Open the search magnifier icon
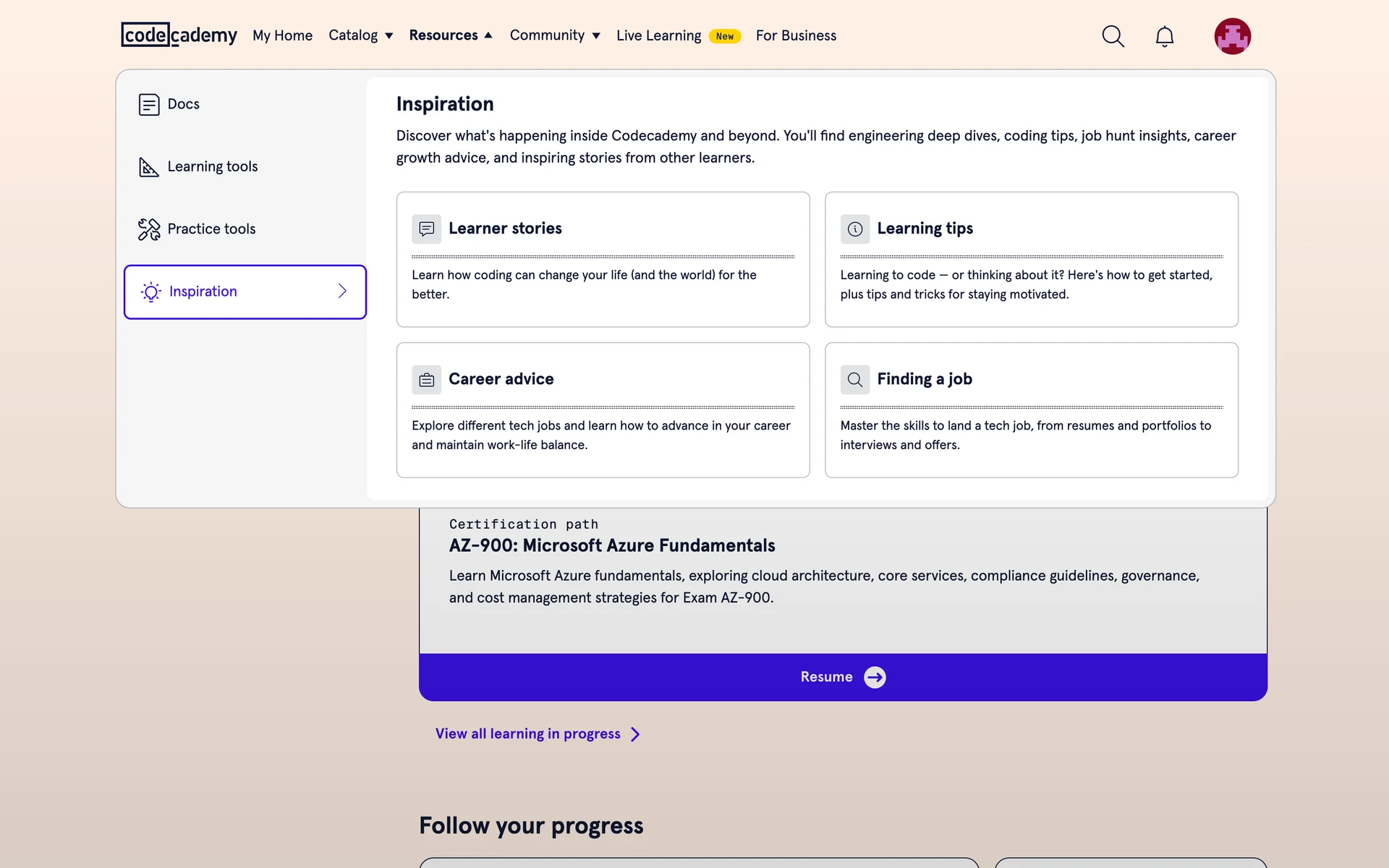 pos(1113,36)
